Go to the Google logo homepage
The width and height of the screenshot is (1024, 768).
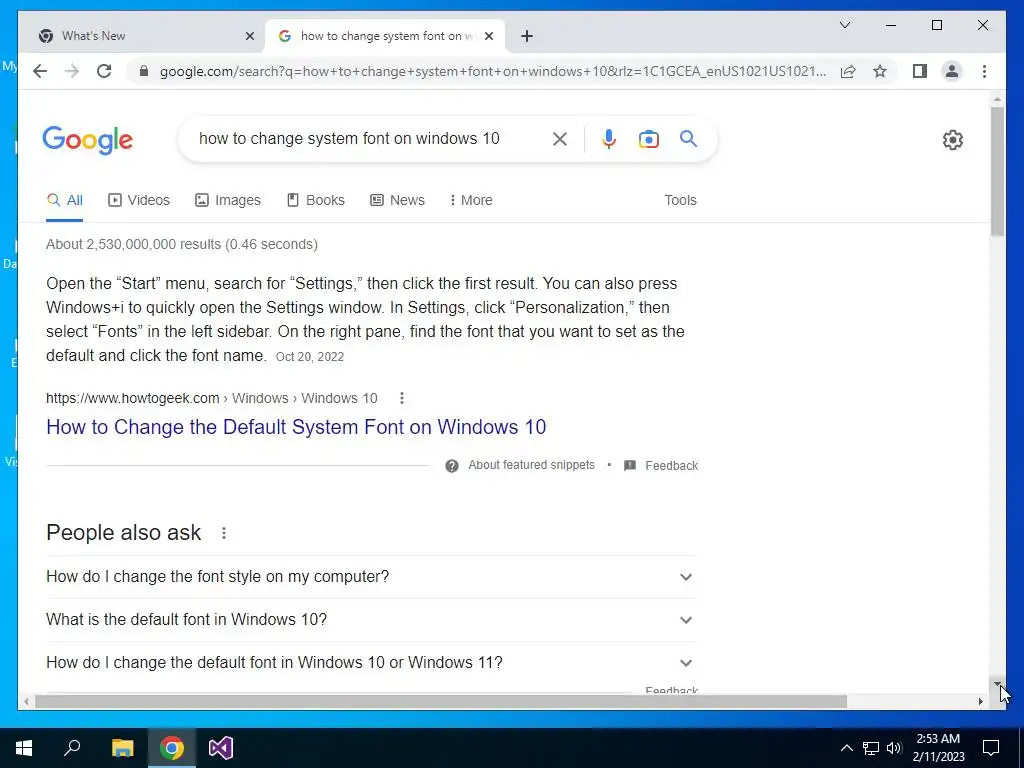coord(88,140)
